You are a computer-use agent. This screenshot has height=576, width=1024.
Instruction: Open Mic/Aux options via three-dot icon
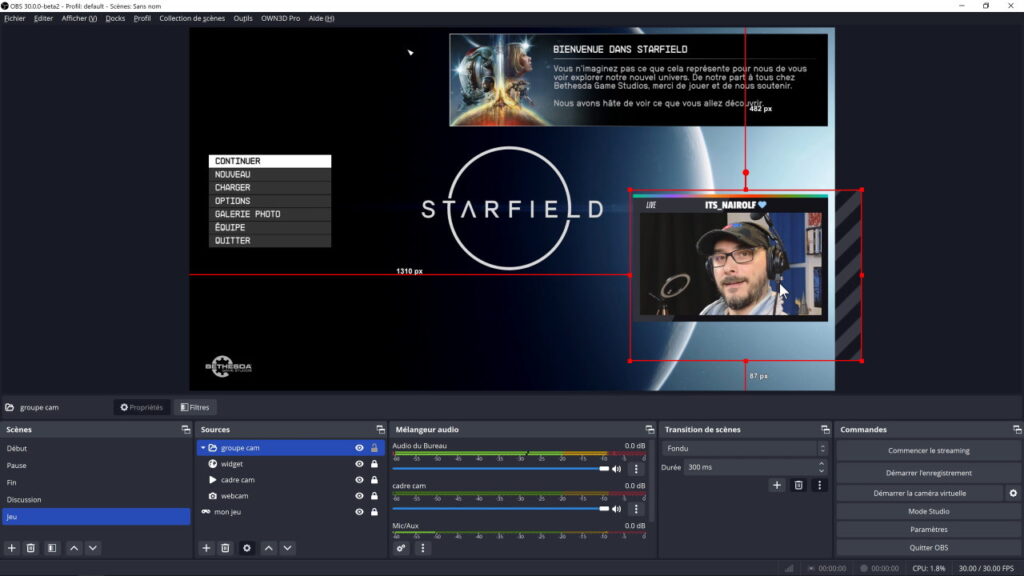pyautogui.click(x=422, y=548)
